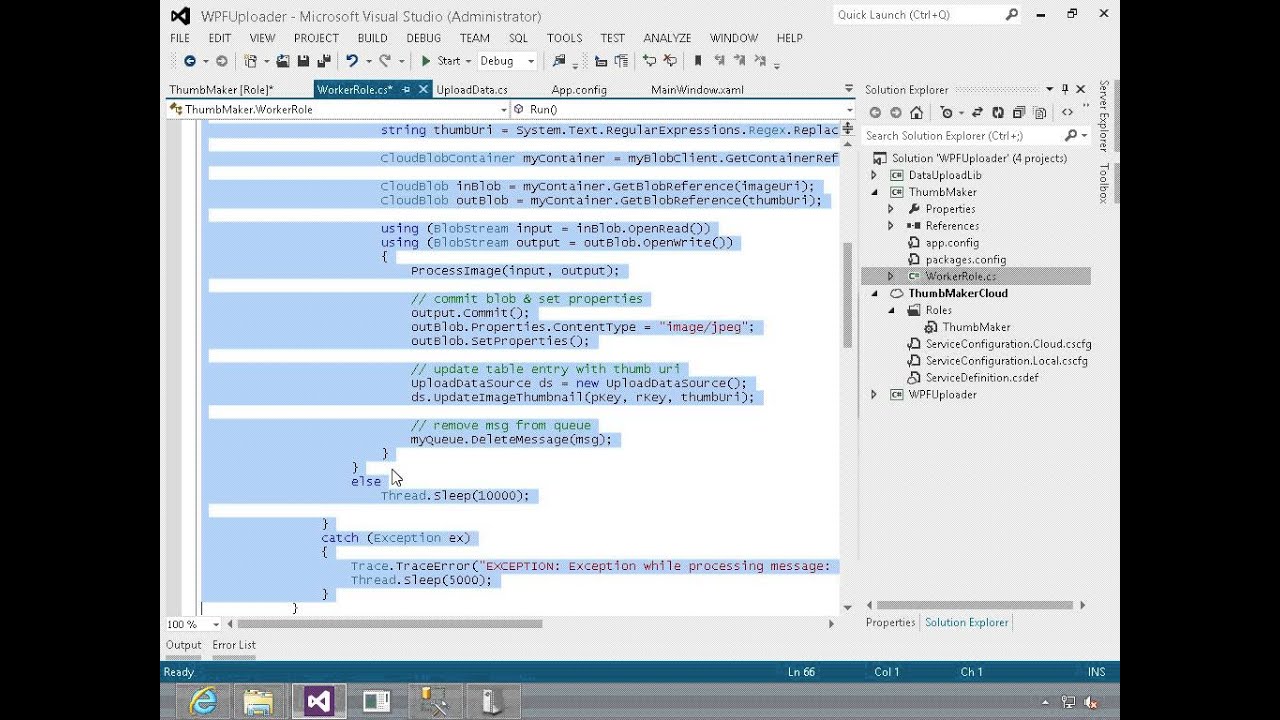Open the FILE menu
Viewport: 1280px width, 720px height.
click(180, 38)
